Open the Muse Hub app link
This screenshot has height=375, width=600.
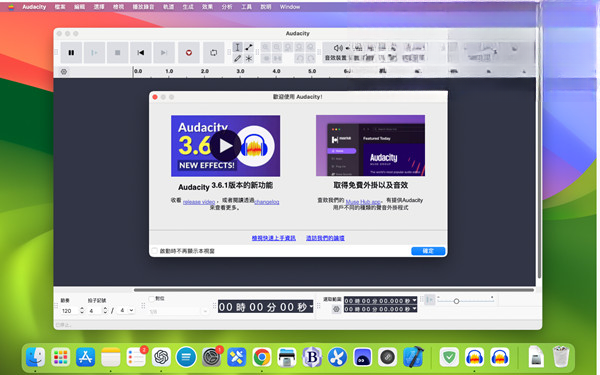click(363, 201)
